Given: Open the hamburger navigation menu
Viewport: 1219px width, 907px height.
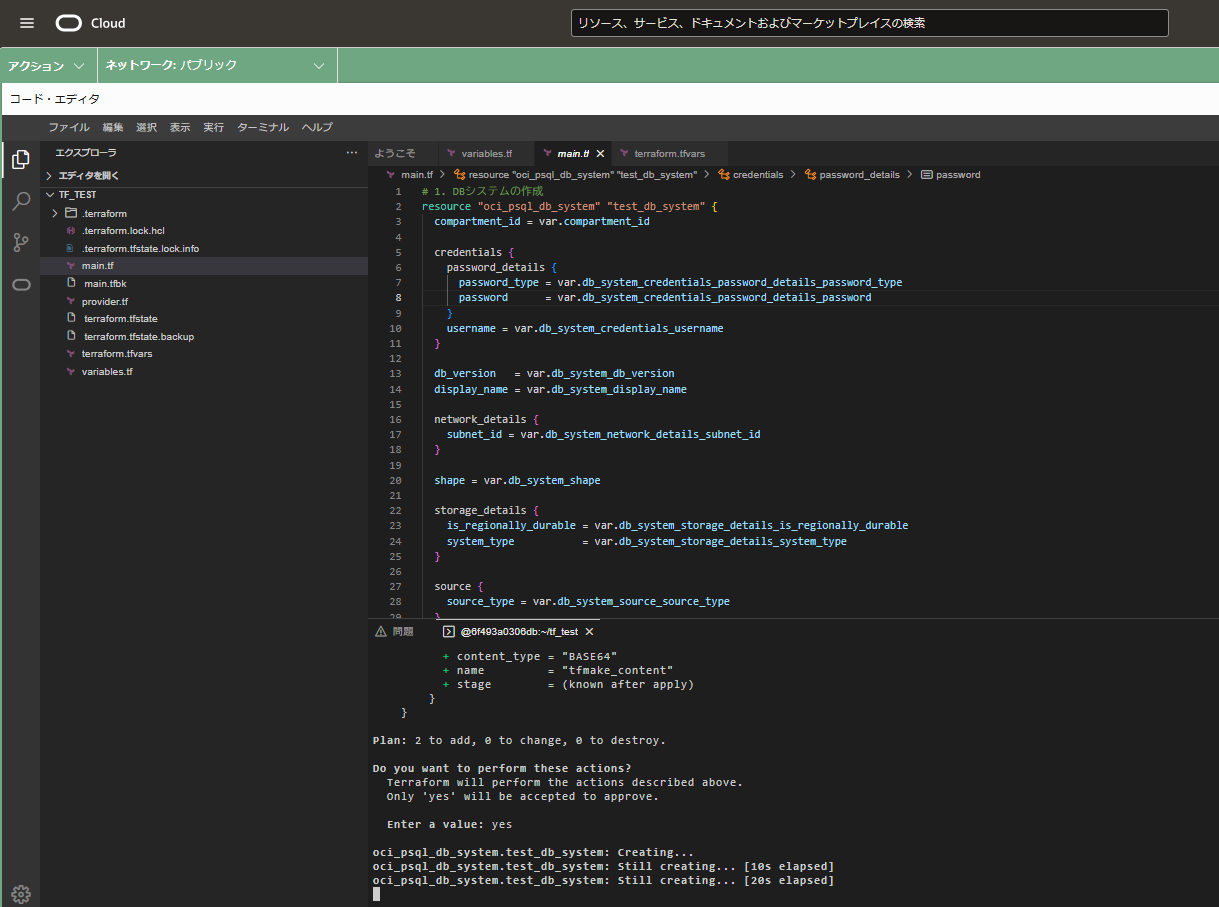Looking at the screenshot, I should coord(27,23).
